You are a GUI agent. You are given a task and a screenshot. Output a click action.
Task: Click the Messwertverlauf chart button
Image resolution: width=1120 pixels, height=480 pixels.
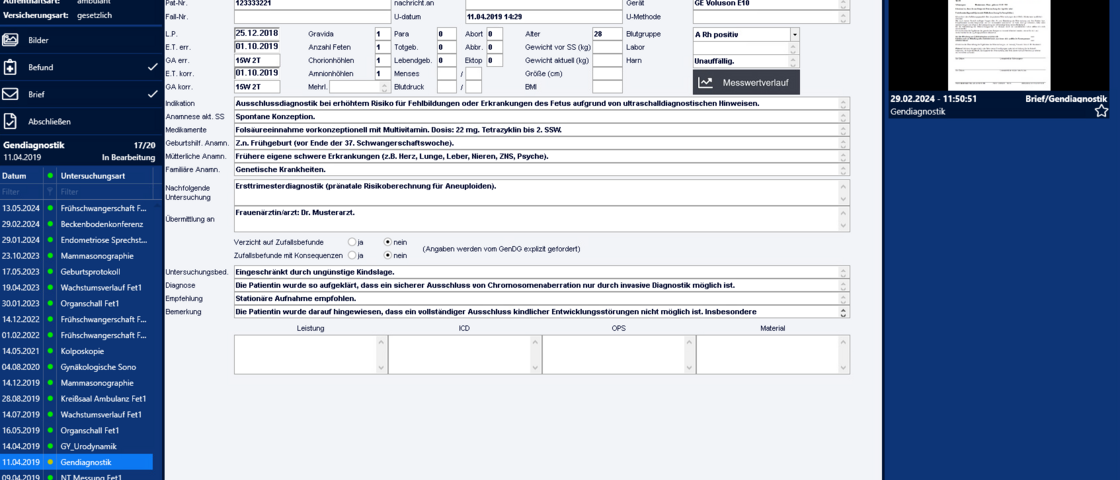pyautogui.click(x=746, y=82)
